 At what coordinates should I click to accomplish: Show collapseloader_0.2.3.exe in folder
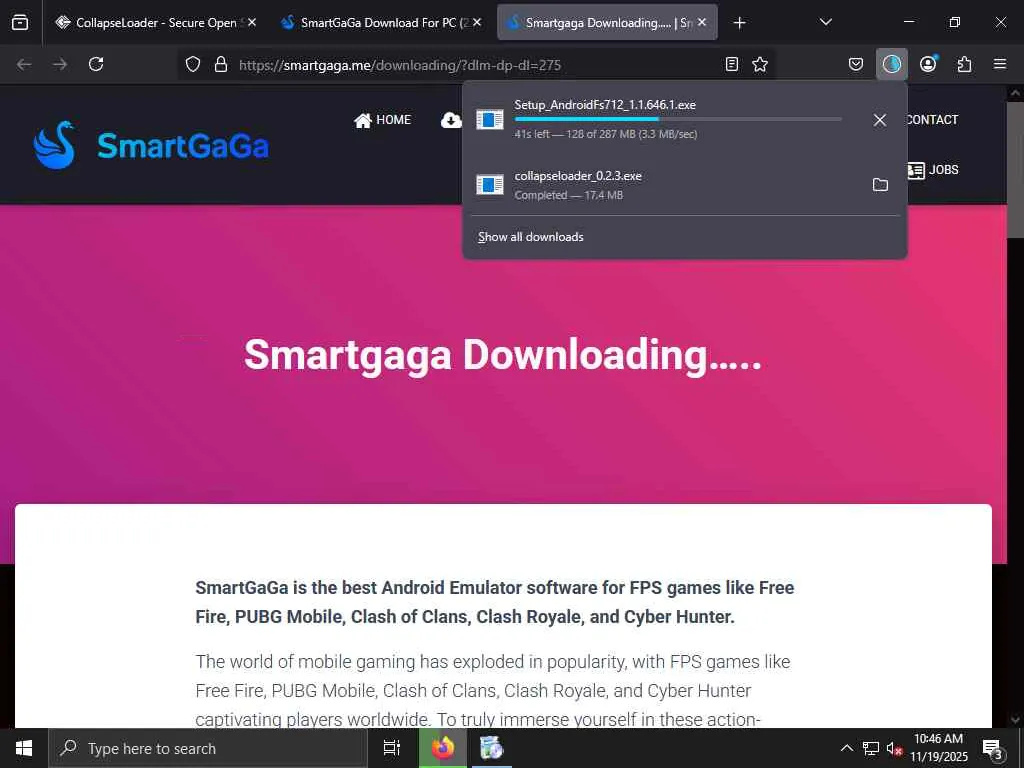[880, 185]
